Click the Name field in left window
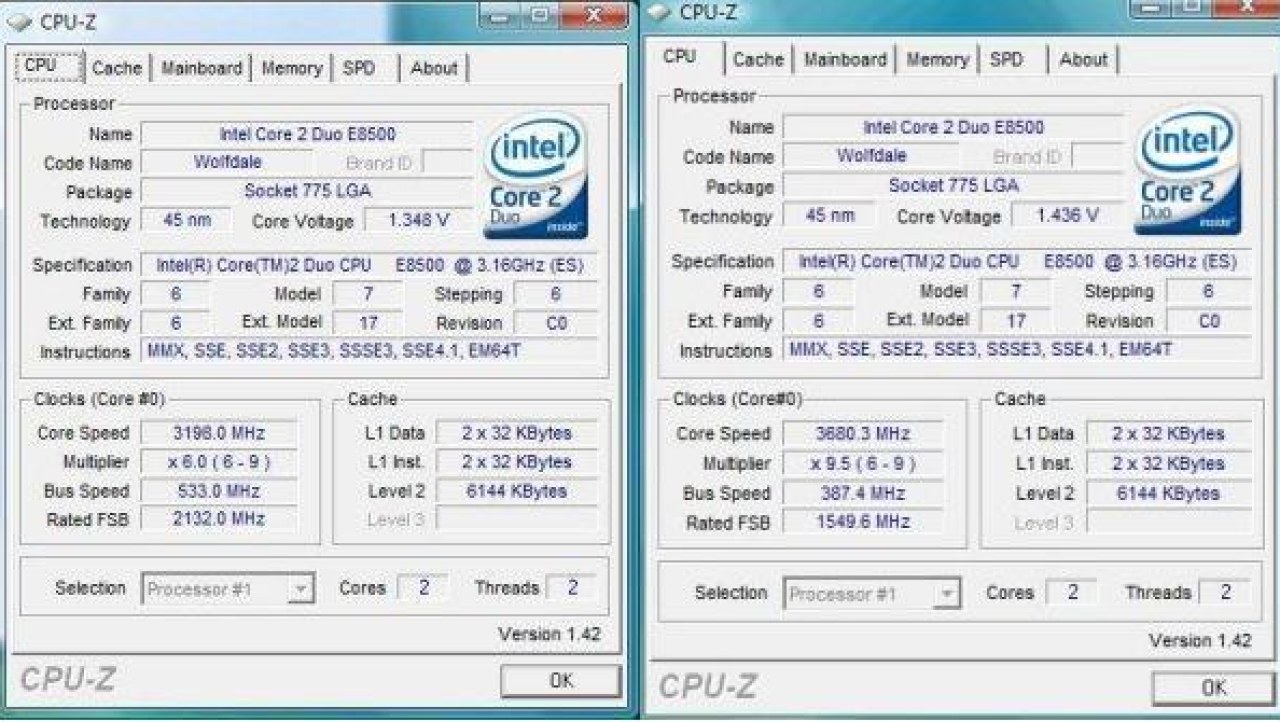 (307, 134)
